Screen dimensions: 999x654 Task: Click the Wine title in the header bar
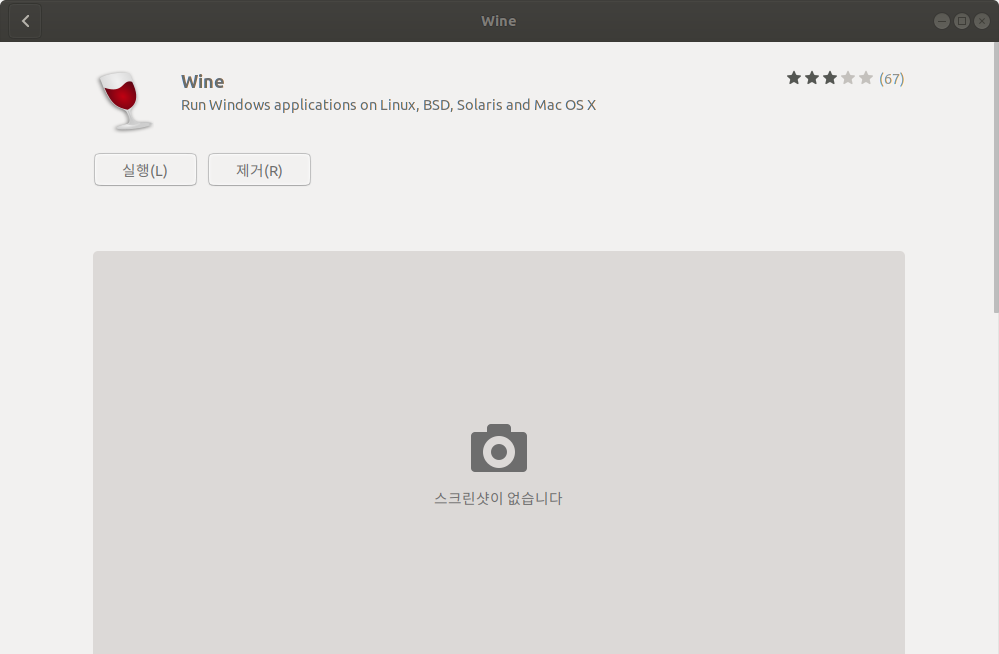click(499, 21)
